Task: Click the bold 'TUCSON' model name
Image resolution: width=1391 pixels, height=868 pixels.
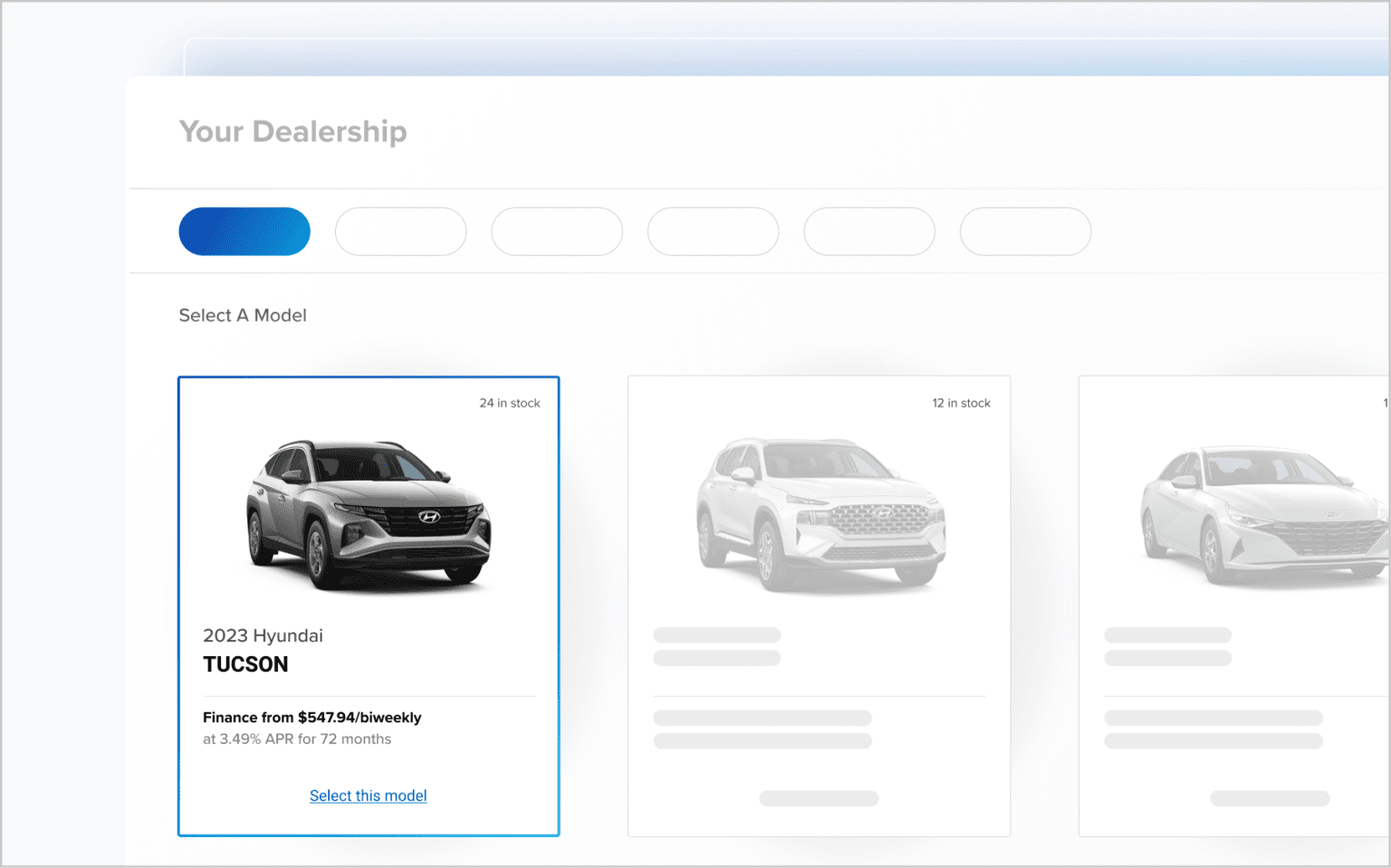Action: coord(246,663)
